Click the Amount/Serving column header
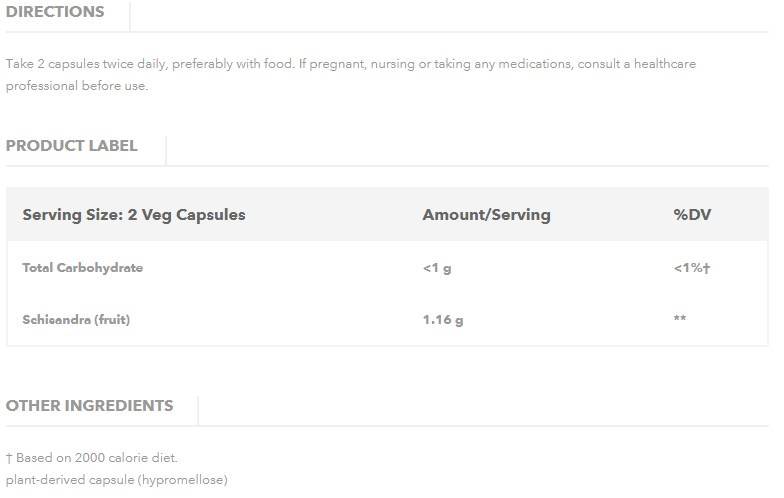 [x=486, y=214]
